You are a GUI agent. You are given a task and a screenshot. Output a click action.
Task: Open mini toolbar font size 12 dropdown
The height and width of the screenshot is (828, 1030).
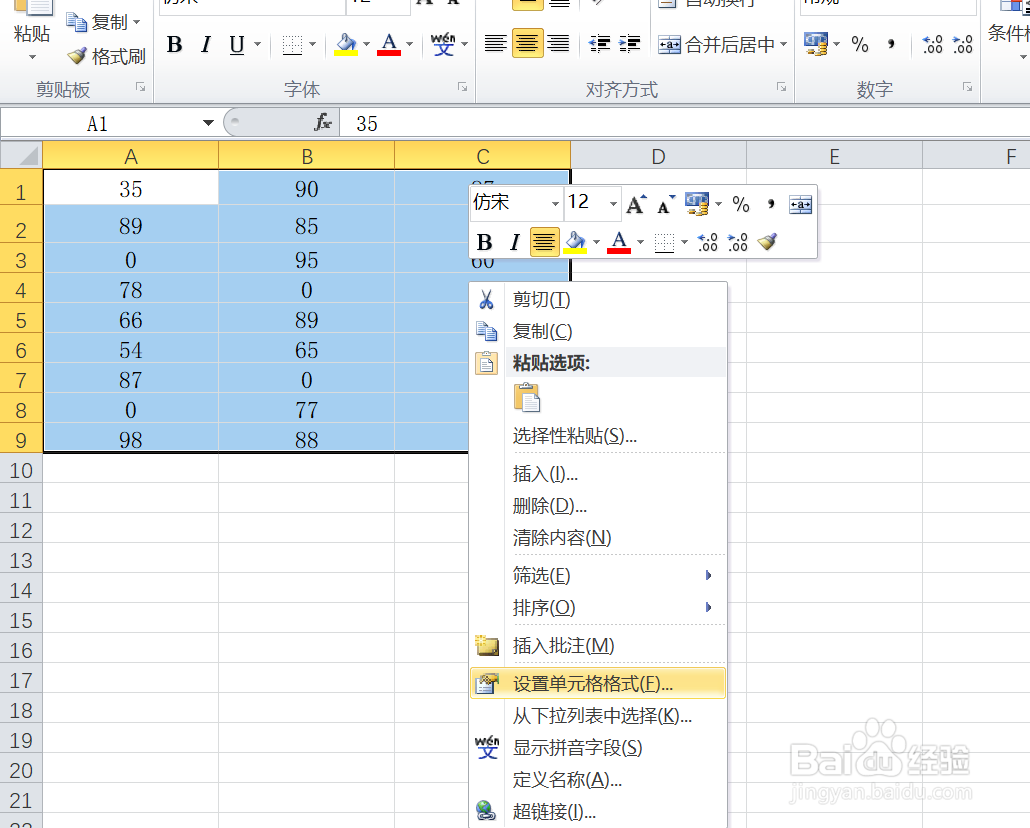tap(613, 204)
